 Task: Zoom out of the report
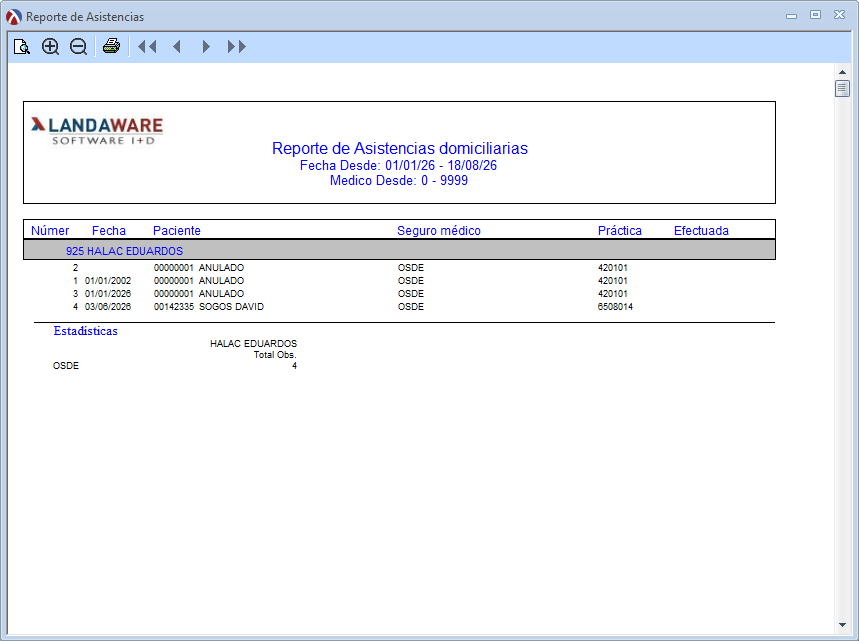pos(78,47)
